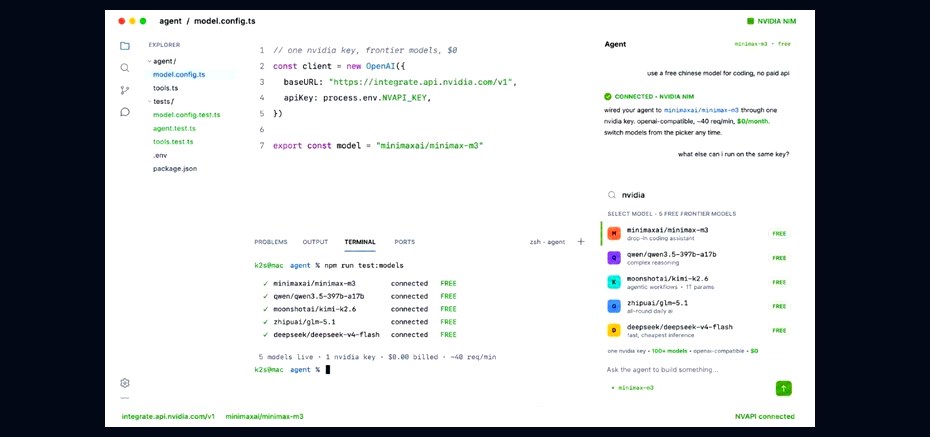Click the blue glm-5.1 model icon
This screenshot has width=930, height=437.
[x=614, y=307]
